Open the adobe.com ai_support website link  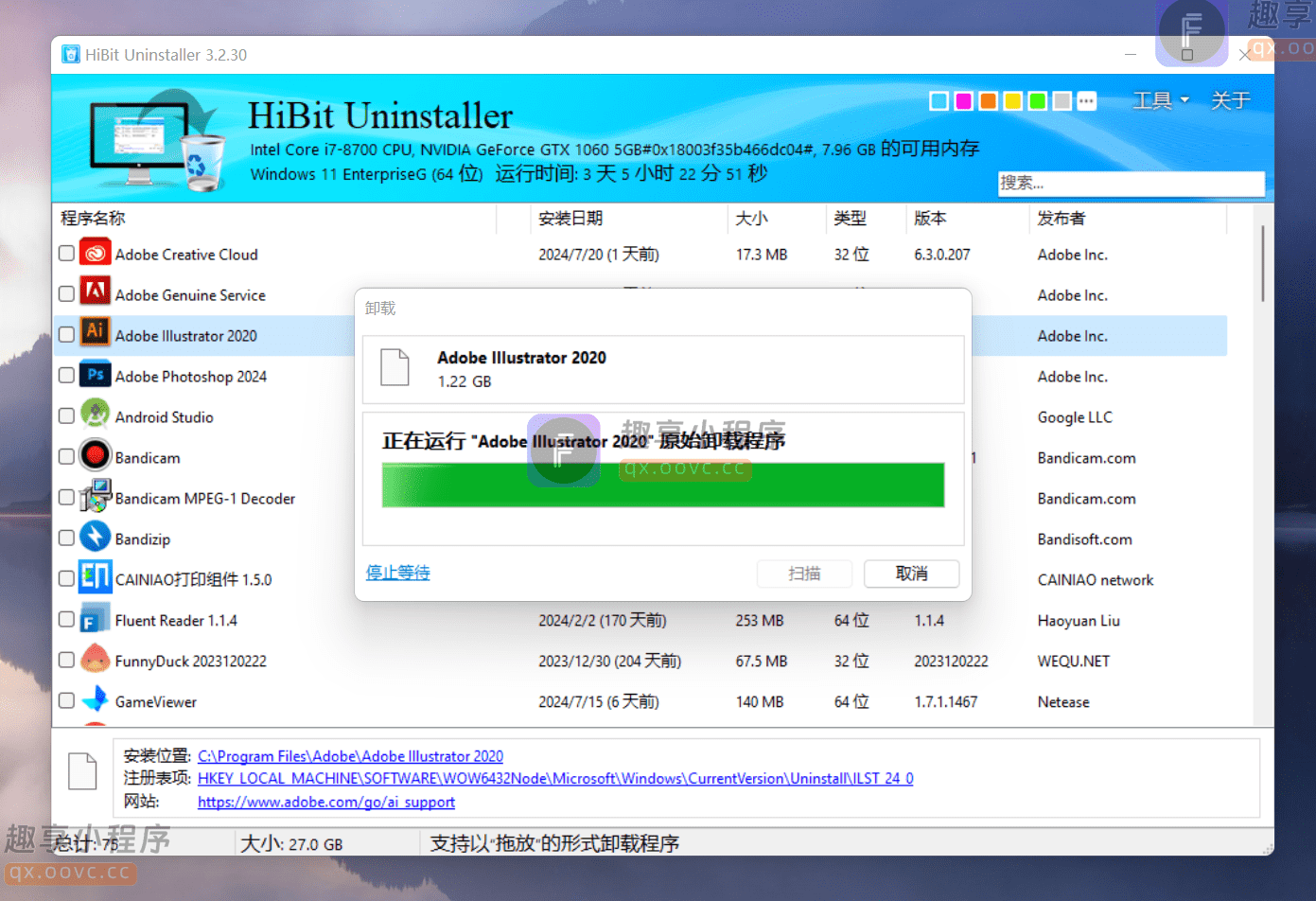pos(326,802)
